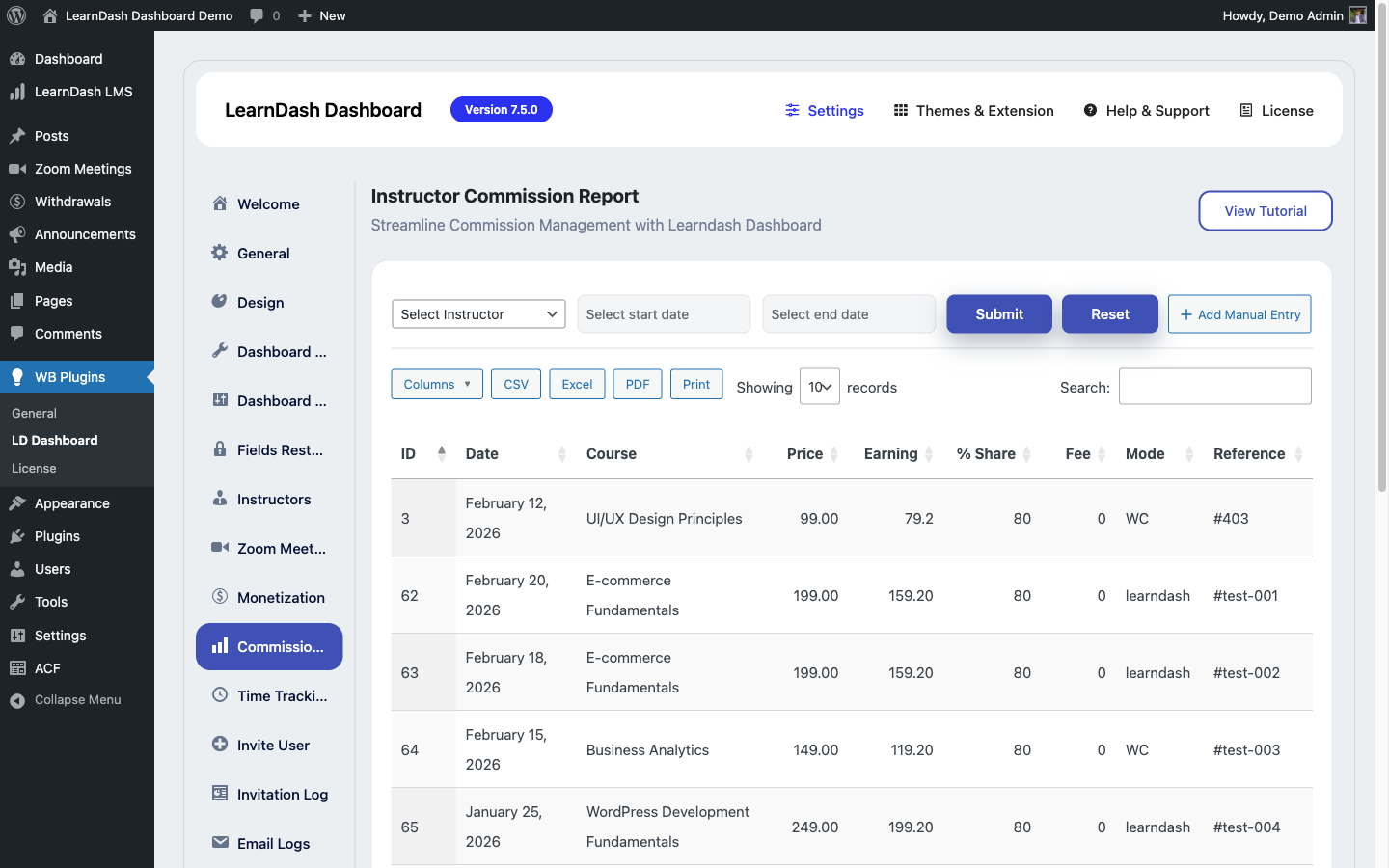Click Add Manual Entry button
Image resolution: width=1389 pixels, height=868 pixels.
pyautogui.click(x=1239, y=314)
